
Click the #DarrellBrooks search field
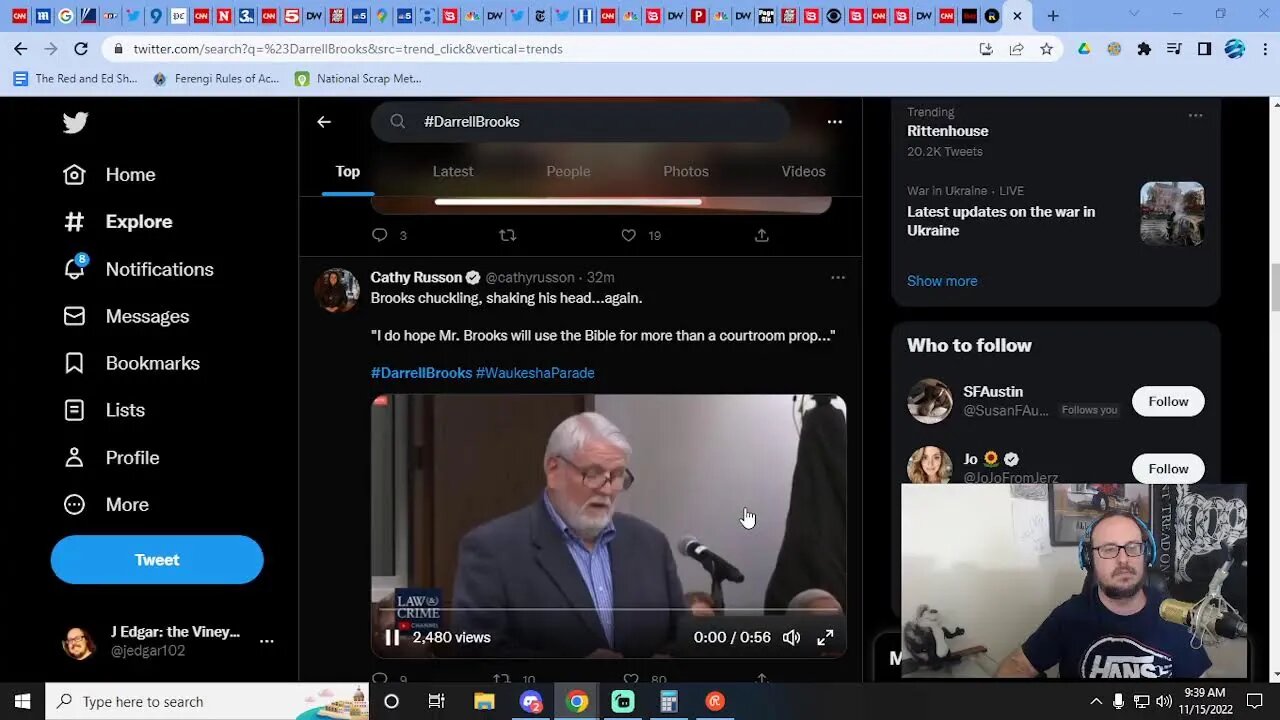(580, 121)
